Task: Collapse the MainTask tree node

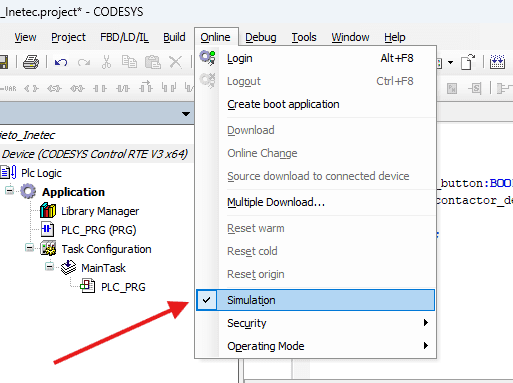Action: coord(49,267)
